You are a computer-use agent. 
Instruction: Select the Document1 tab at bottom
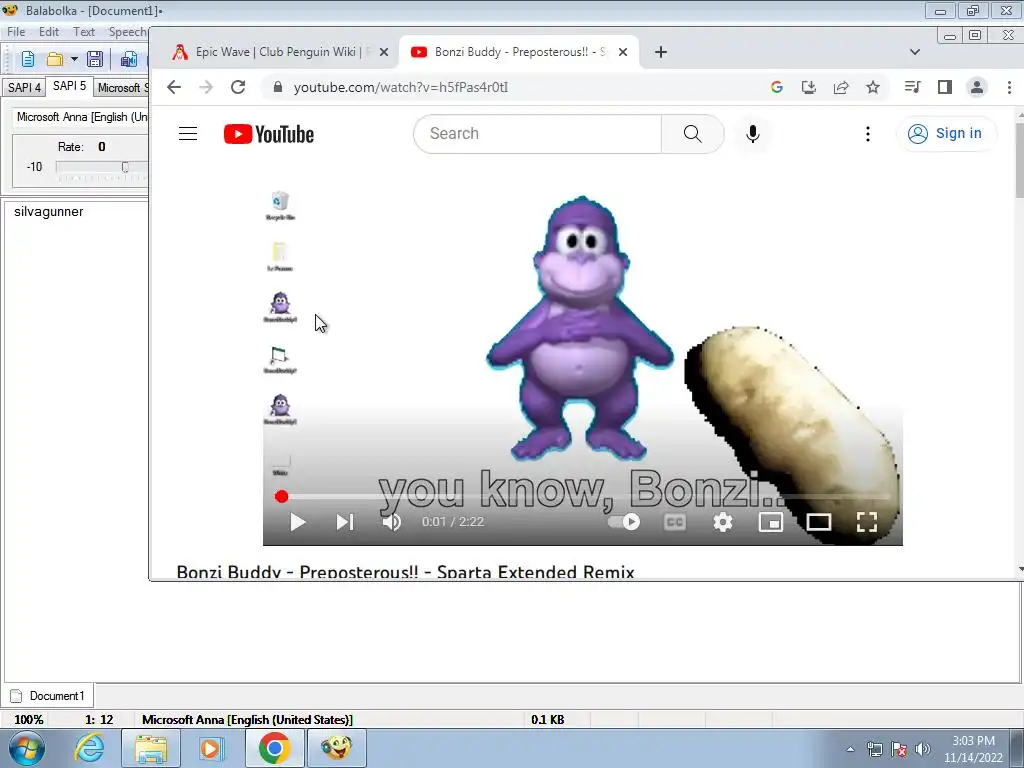tap(48, 696)
